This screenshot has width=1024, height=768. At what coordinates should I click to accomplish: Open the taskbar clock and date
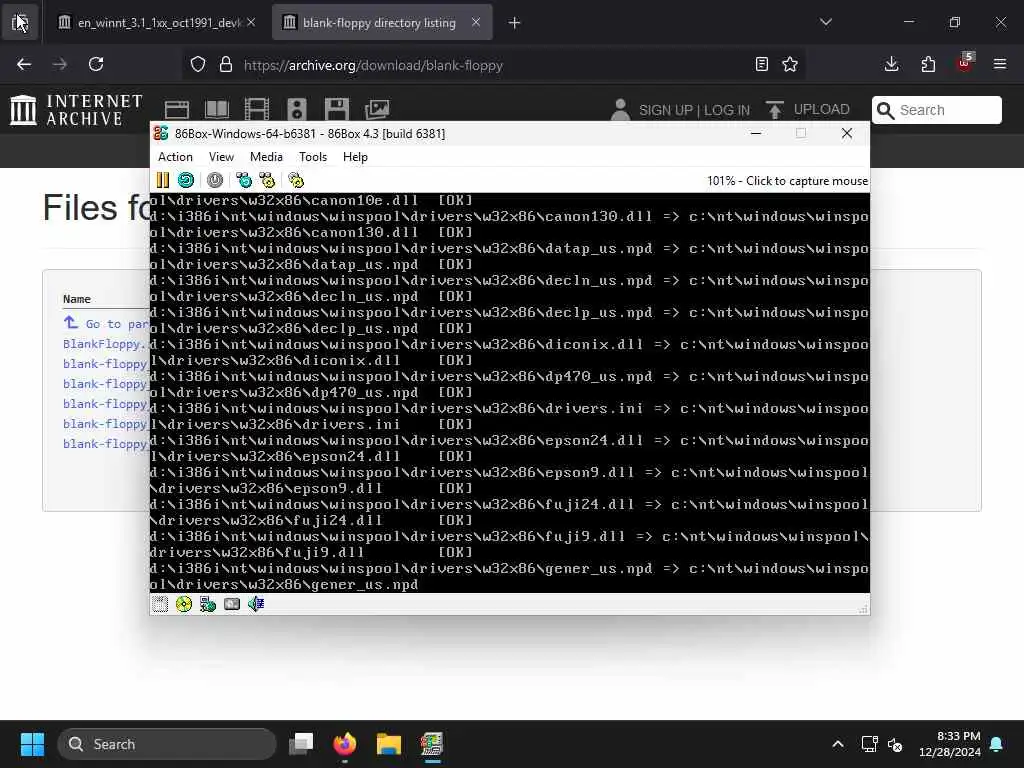[950, 744]
